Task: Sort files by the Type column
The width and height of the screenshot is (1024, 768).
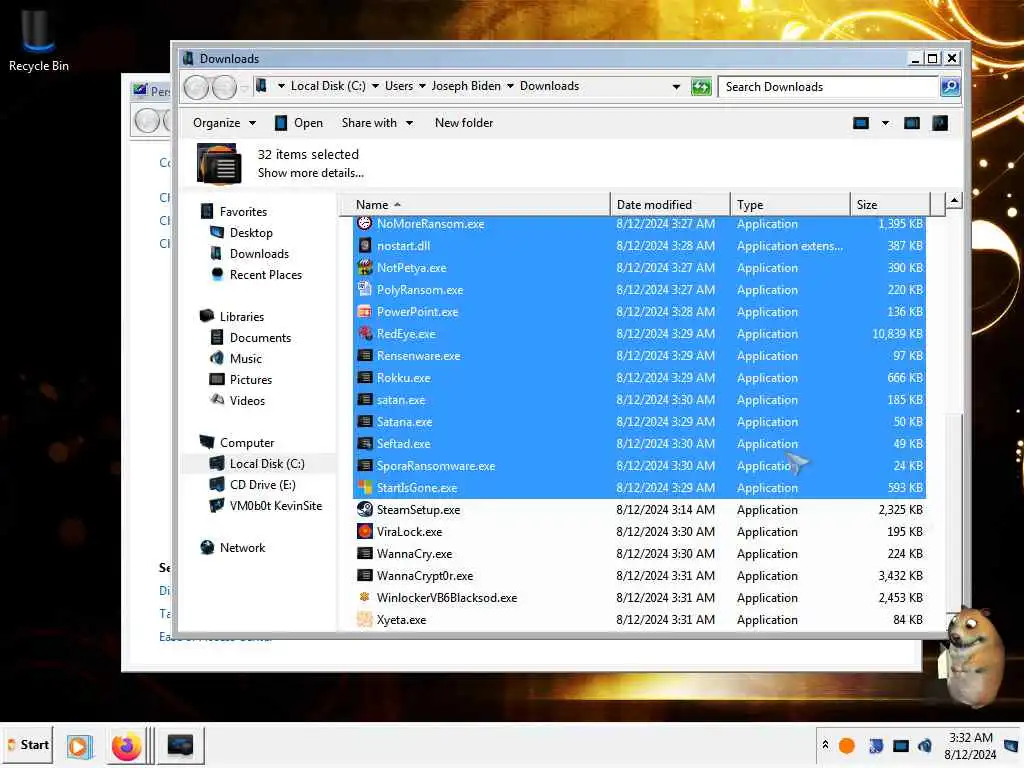Action: (x=790, y=204)
